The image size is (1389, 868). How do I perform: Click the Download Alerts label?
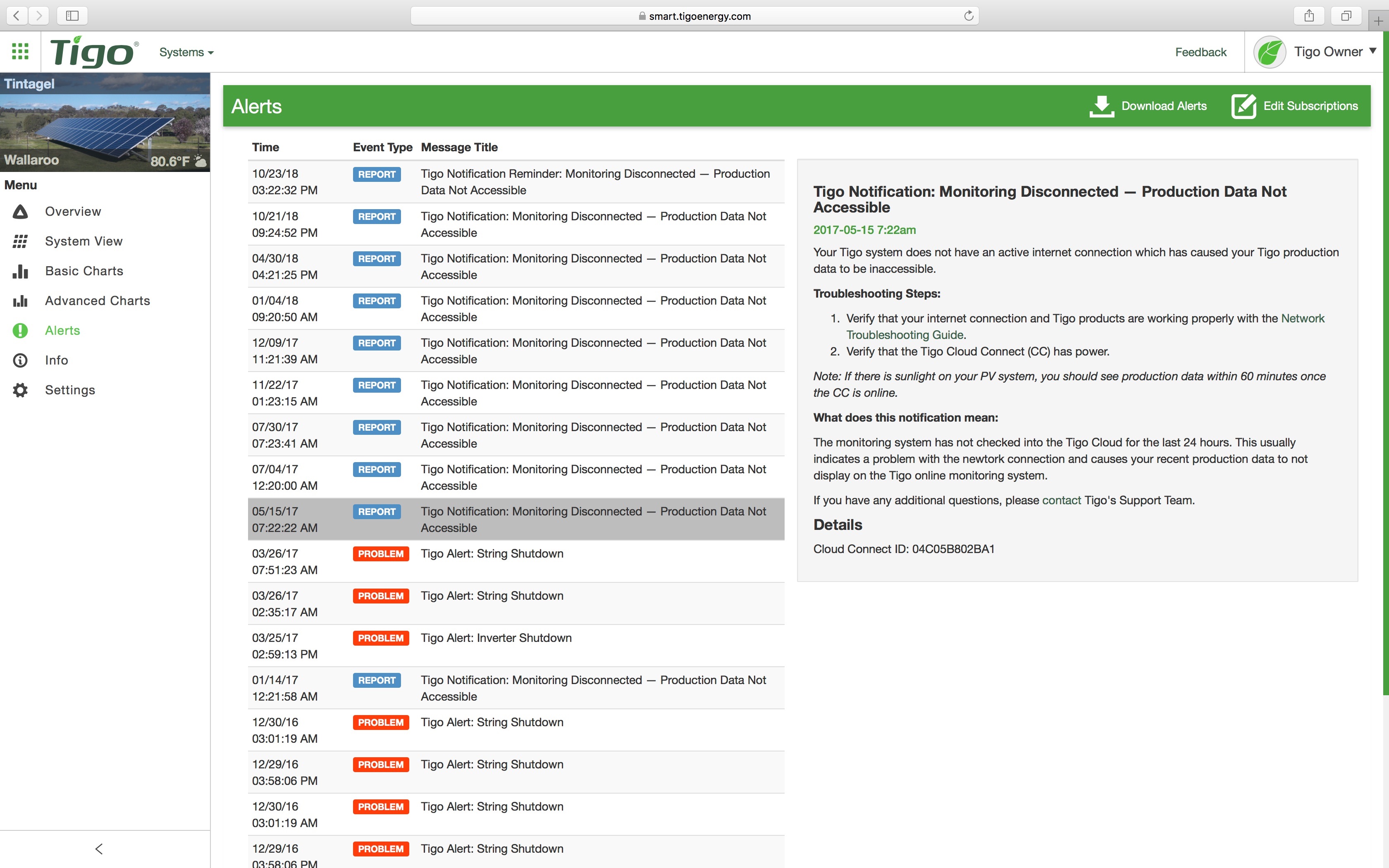click(1164, 106)
